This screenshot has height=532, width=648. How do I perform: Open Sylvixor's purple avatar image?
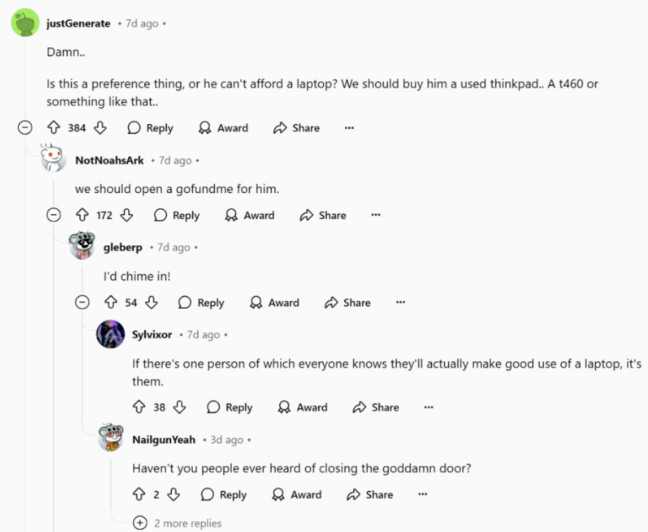110,334
